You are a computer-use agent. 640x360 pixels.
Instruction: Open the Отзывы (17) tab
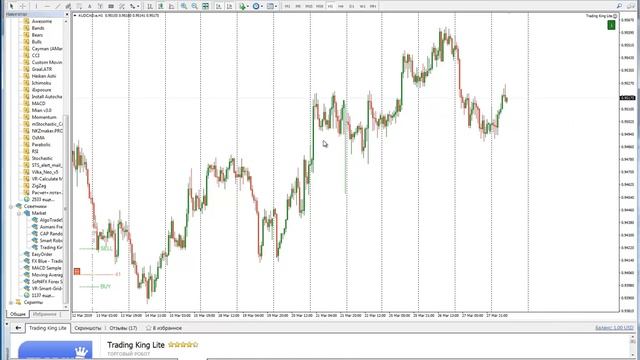pyautogui.click(x=123, y=328)
